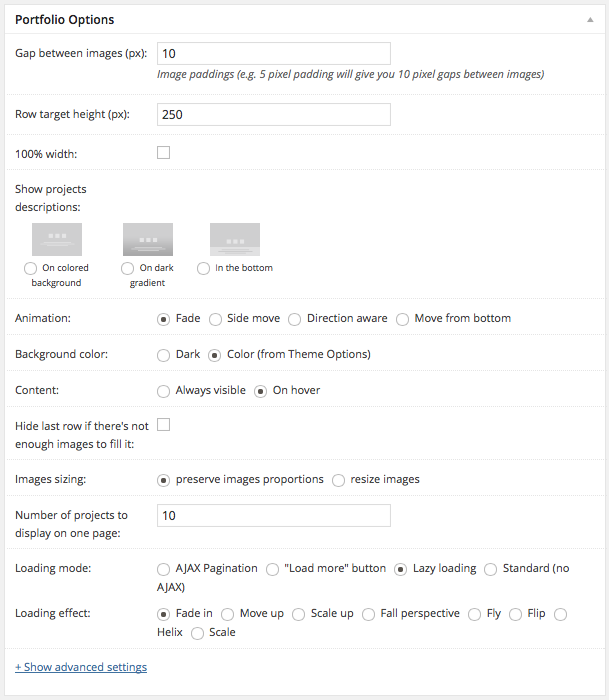Tick the hide last row checkbox

coord(164,425)
